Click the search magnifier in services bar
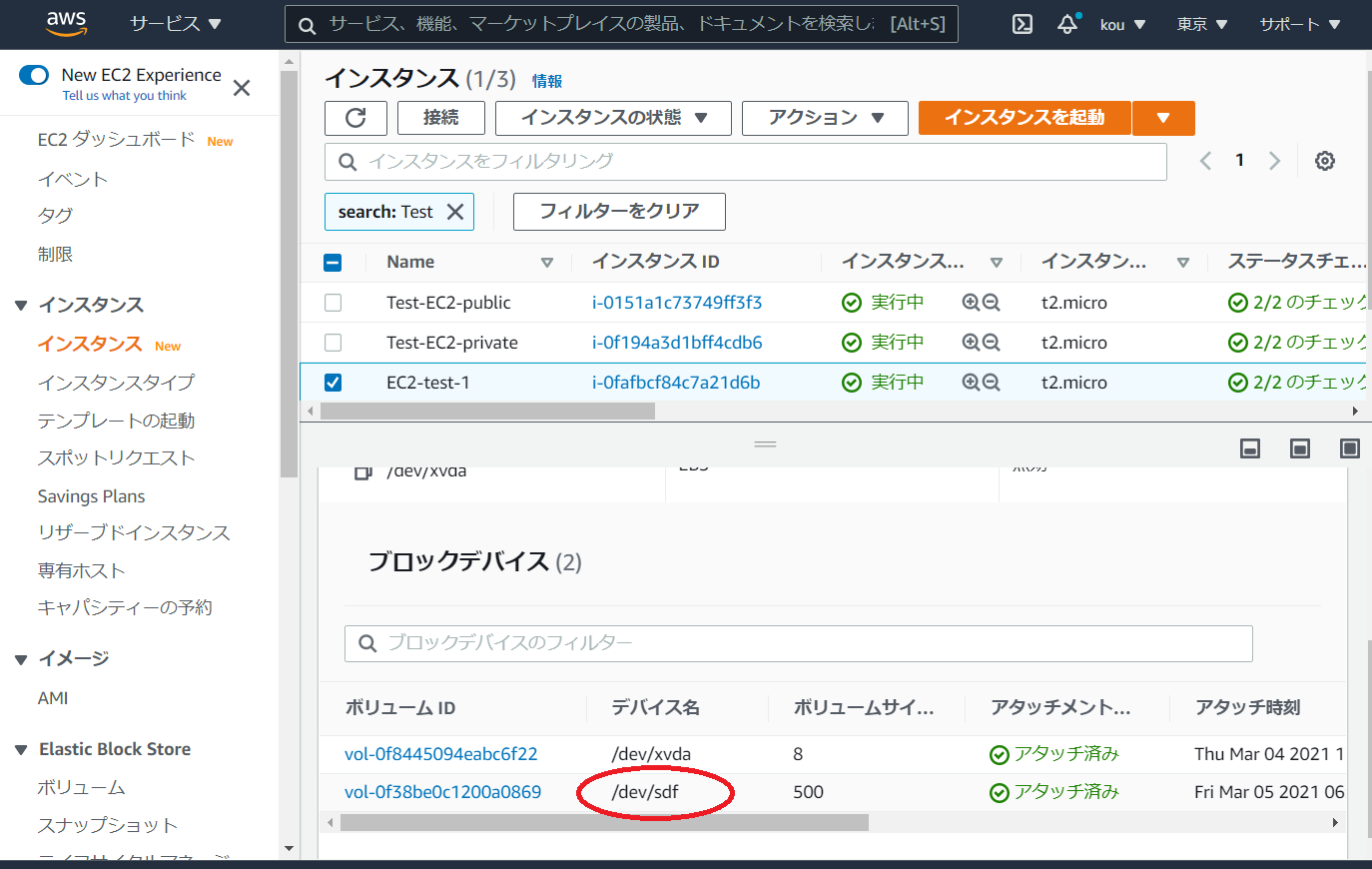 tap(308, 25)
